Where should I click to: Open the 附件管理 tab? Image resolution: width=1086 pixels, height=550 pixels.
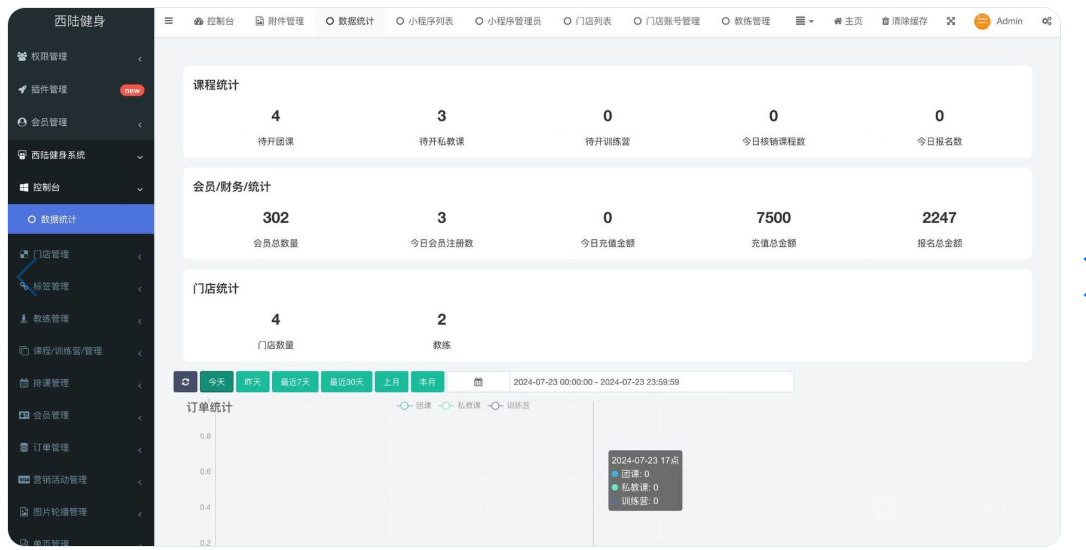[x=280, y=21]
